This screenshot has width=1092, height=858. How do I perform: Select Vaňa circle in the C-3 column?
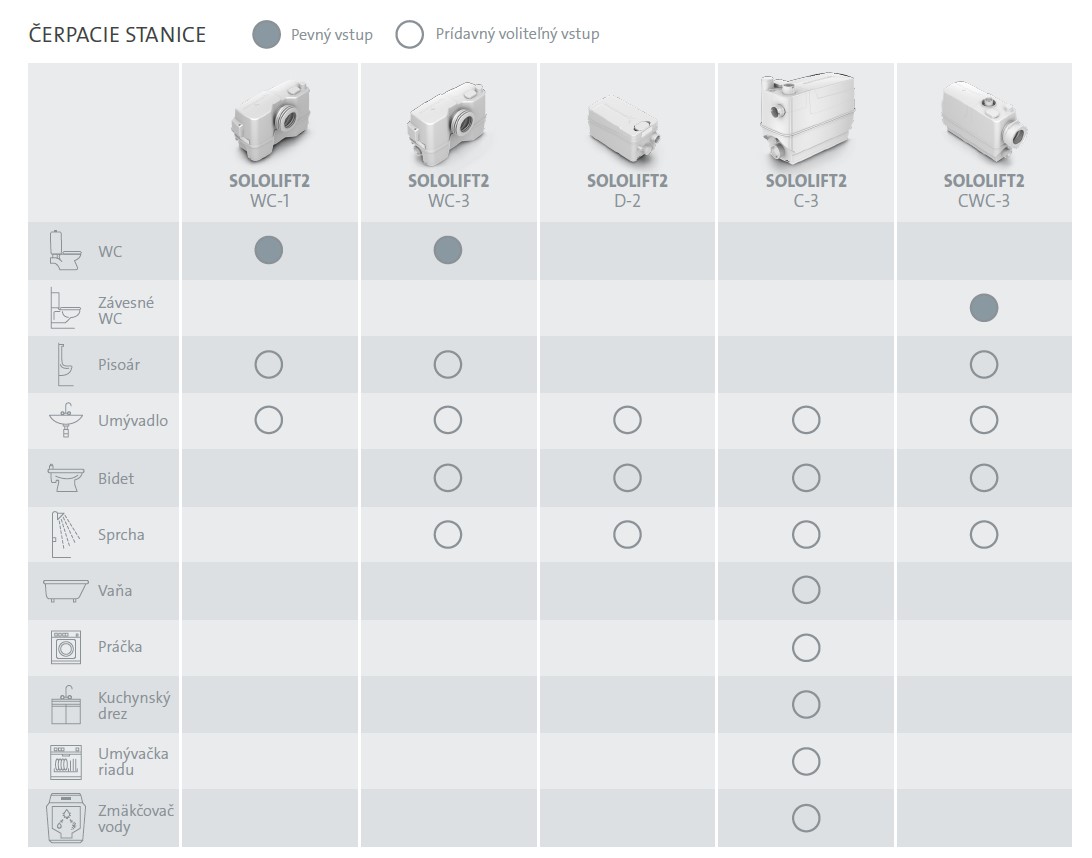coord(805,591)
